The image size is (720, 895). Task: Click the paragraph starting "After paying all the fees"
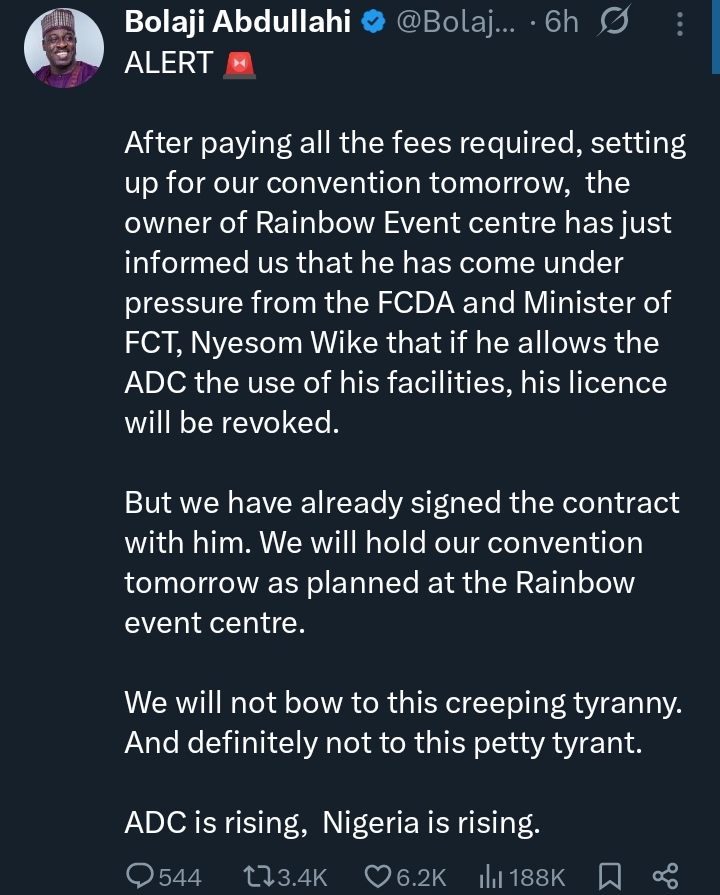(x=405, y=283)
